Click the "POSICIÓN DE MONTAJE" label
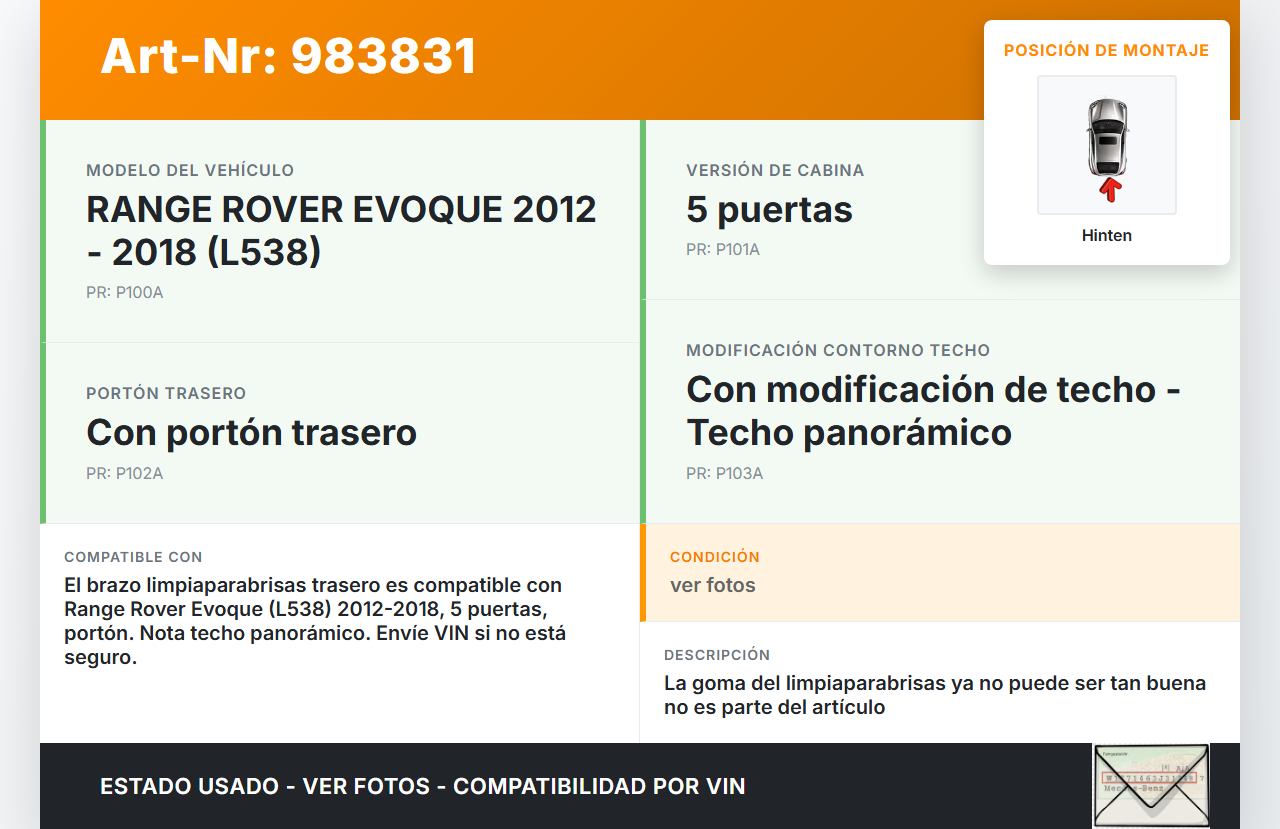The image size is (1280, 829). pyautogui.click(x=1107, y=50)
